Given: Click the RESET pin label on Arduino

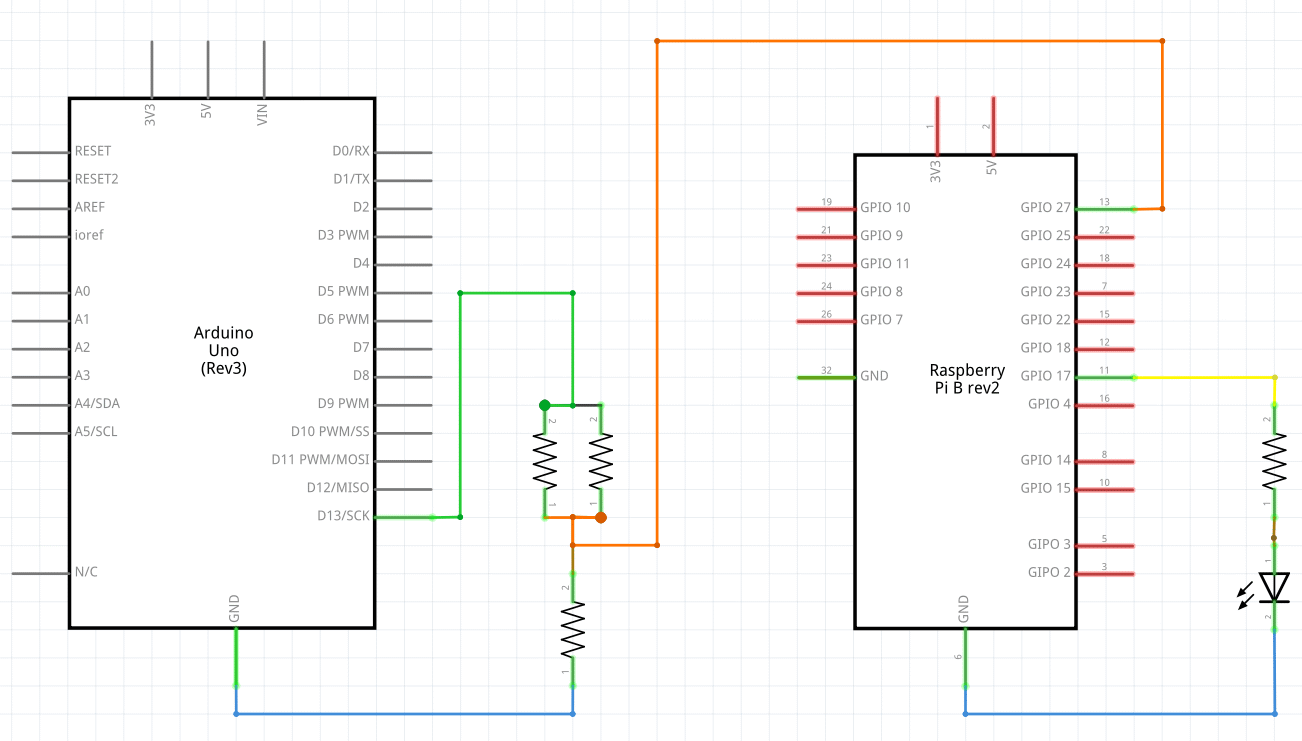Looking at the screenshot, I should [93, 151].
